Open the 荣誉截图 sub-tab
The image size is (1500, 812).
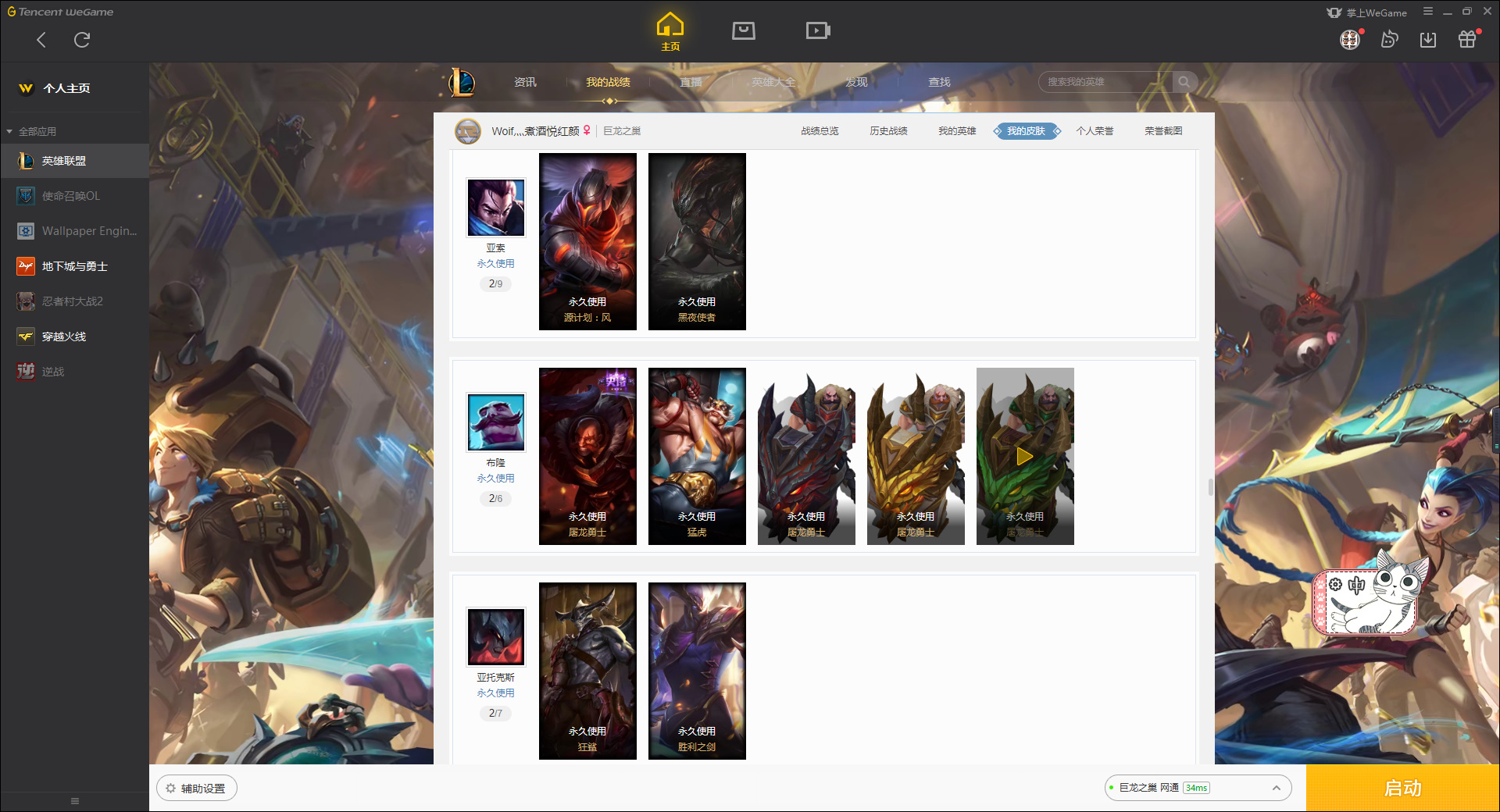[x=1163, y=131]
